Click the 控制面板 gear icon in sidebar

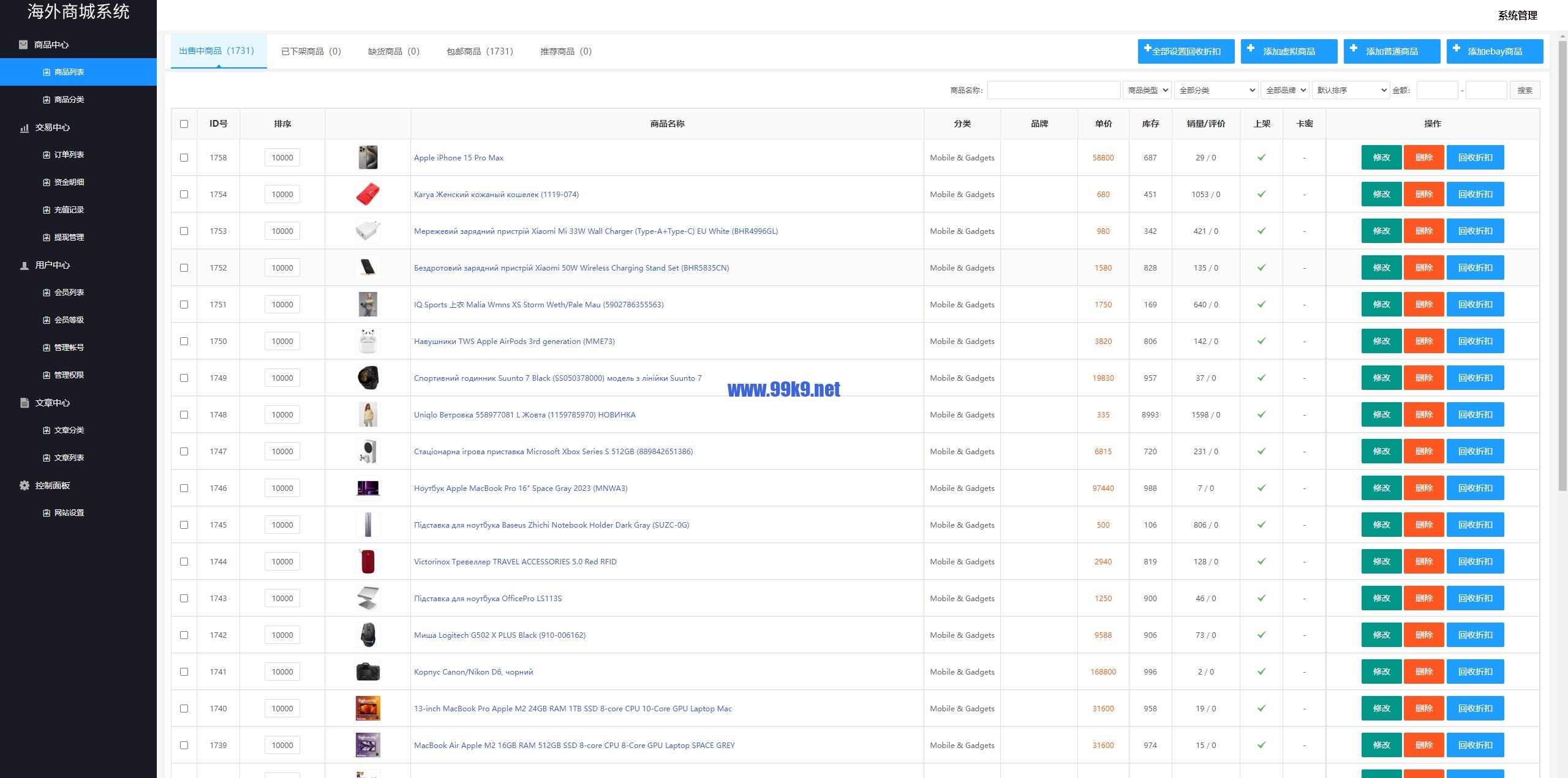coord(24,485)
